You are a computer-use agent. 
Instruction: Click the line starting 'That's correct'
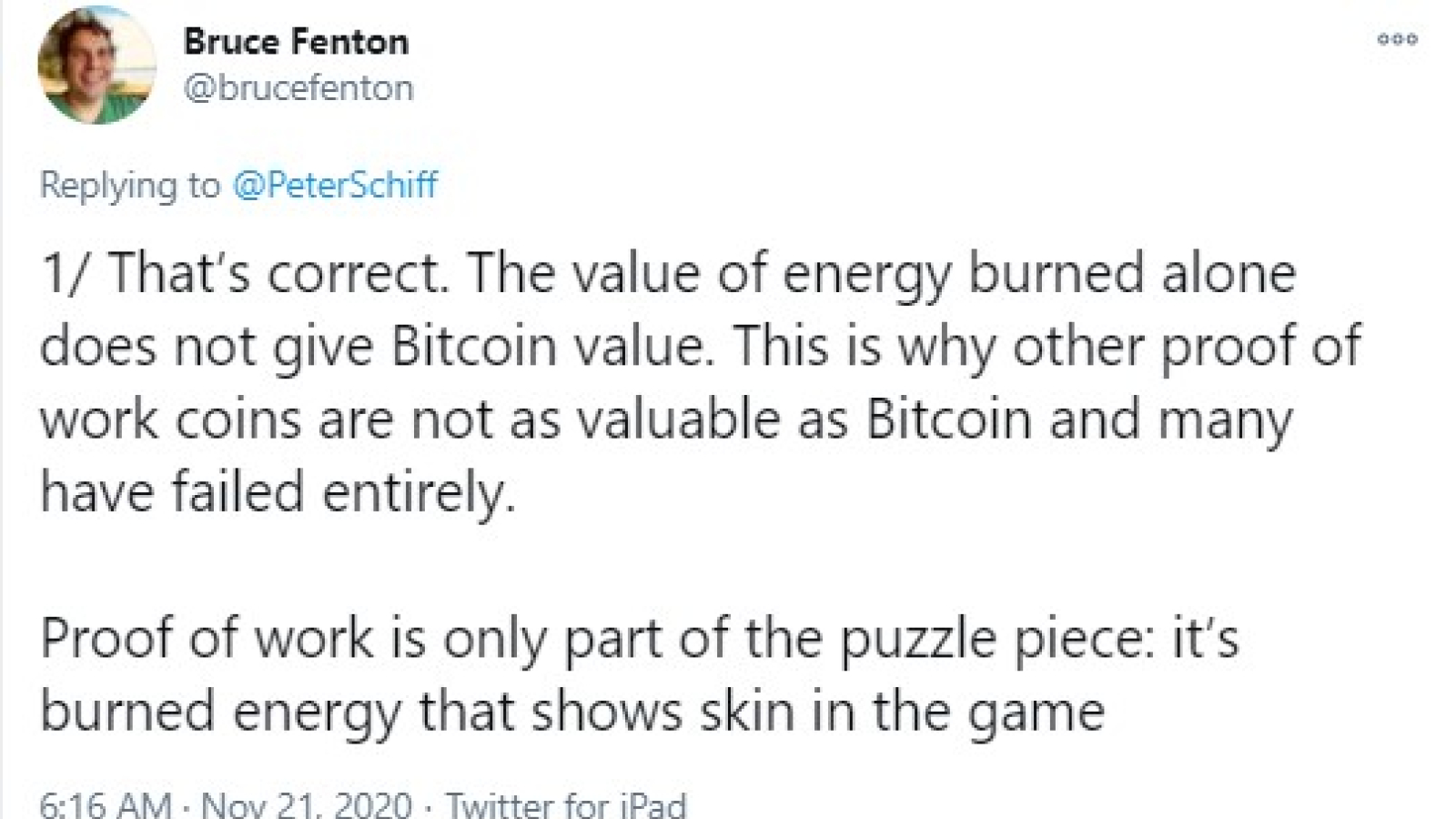pos(669,275)
